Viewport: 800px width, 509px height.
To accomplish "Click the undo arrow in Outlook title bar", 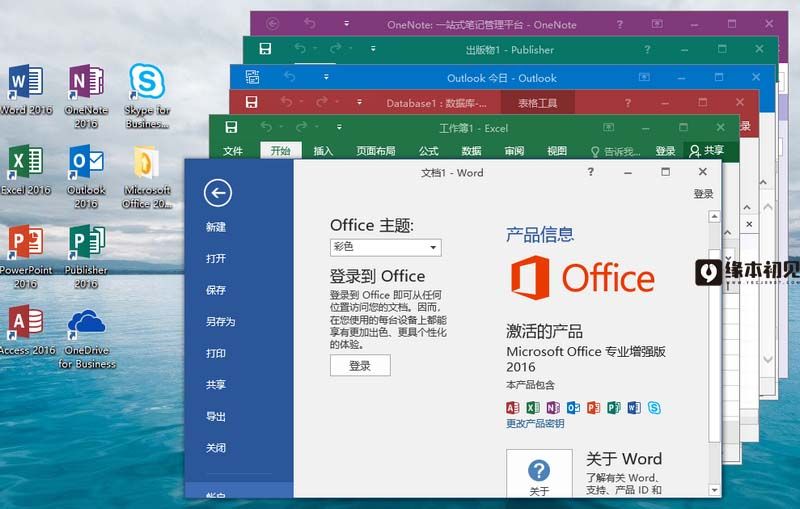I will (x=290, y=77).
